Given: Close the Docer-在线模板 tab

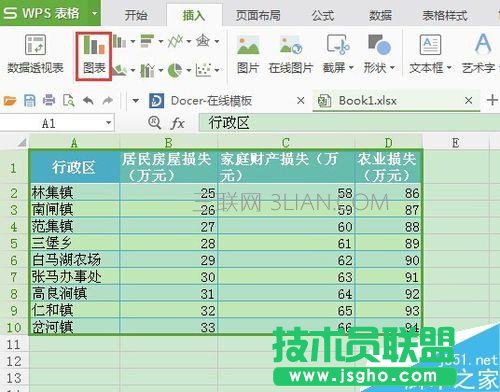Looking at the screenshot, I should [x=301, y=100].
